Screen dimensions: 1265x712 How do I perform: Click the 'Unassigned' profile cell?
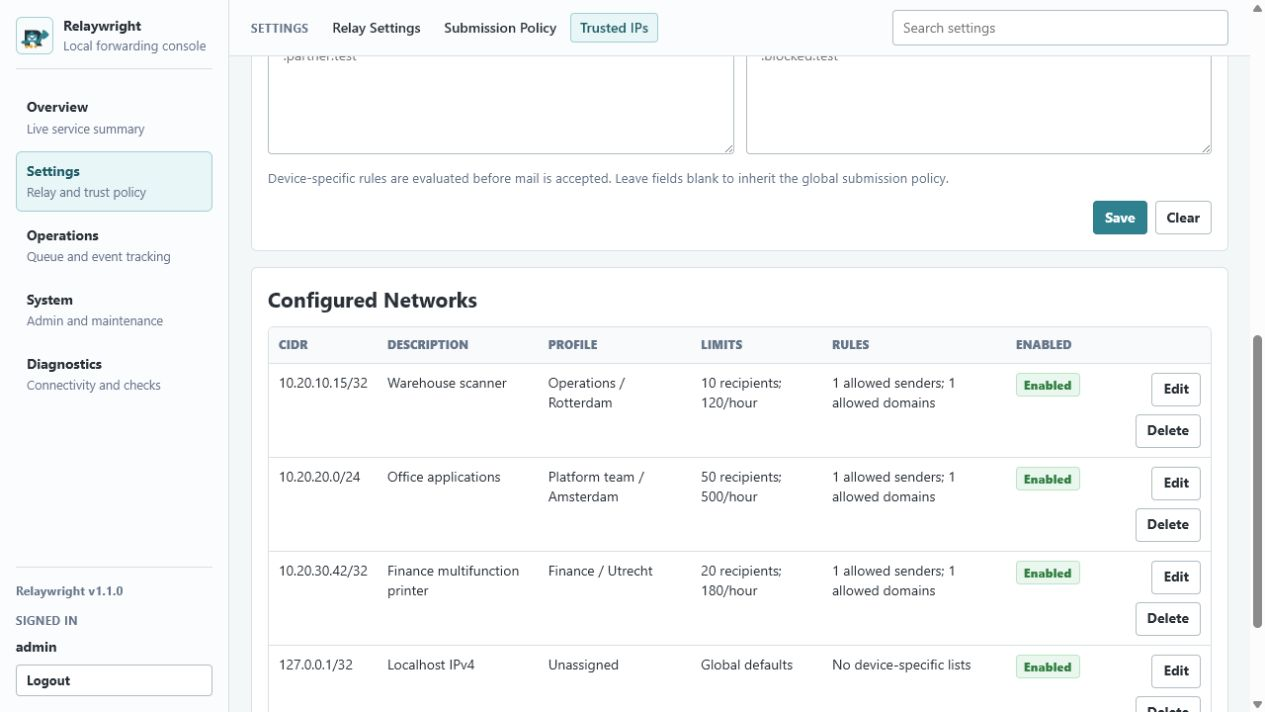click(x=583, y=665)
